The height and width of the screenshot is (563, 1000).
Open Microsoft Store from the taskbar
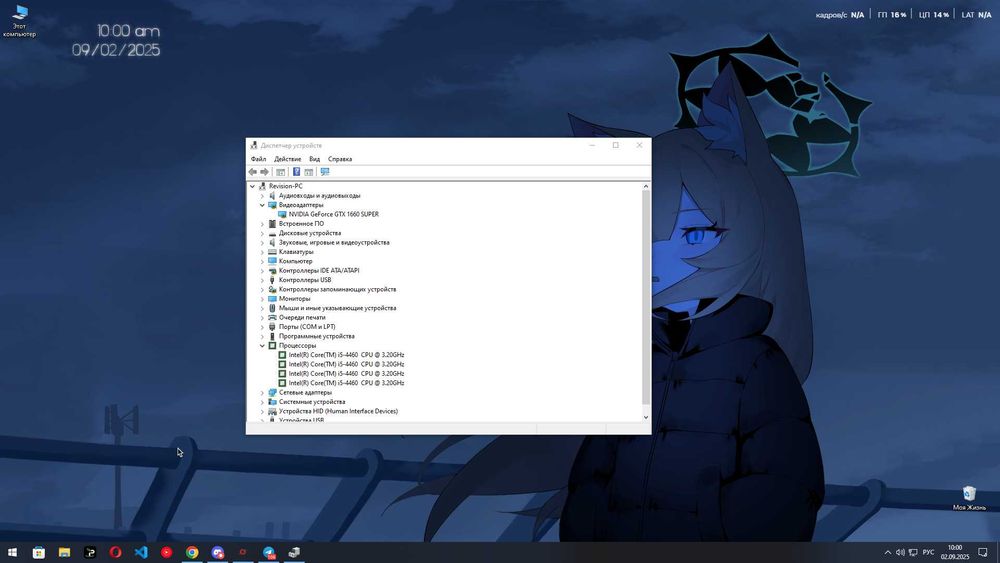(39, 552)
